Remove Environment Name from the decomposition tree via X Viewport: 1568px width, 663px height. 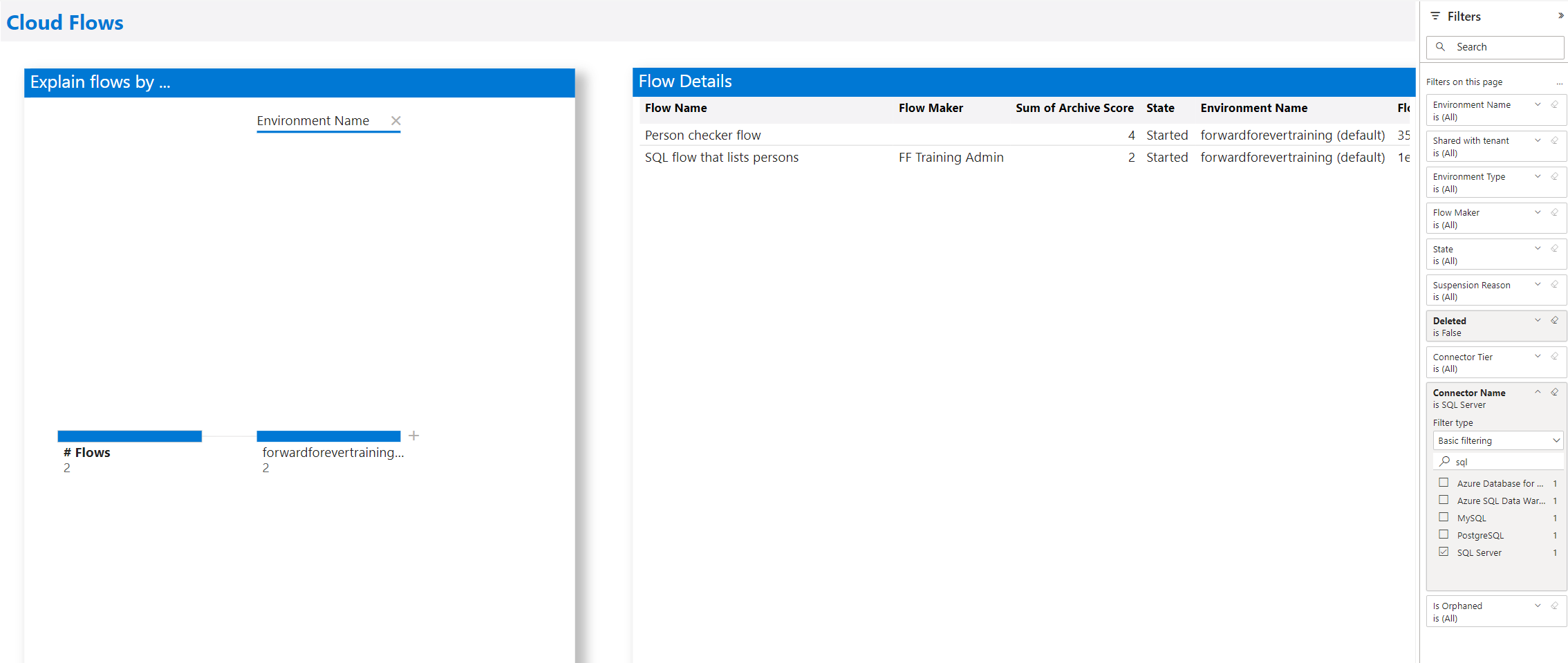coord(395,120)
